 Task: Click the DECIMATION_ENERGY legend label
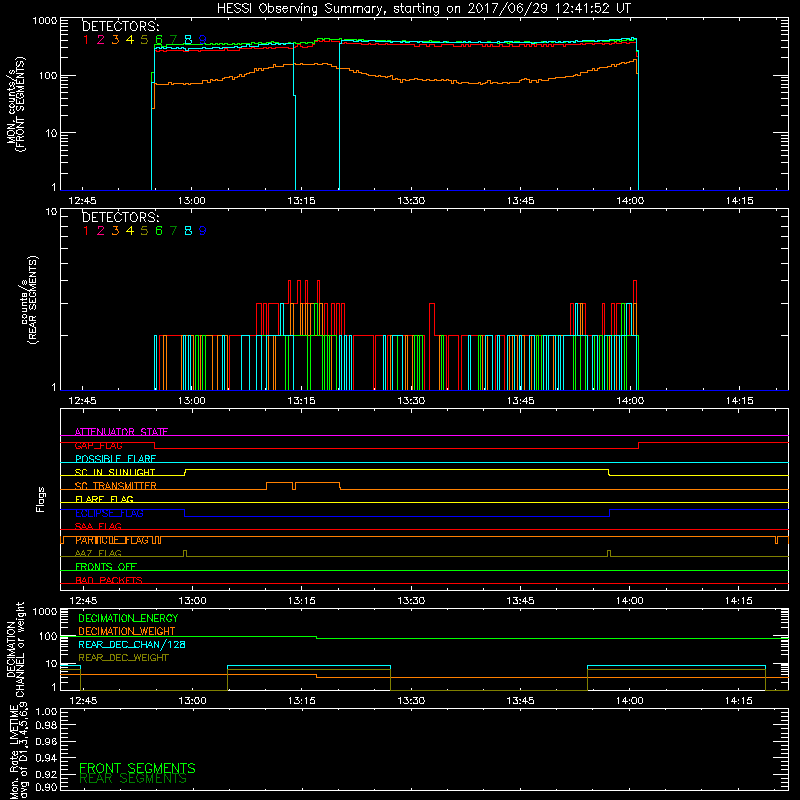pos(128,618)
